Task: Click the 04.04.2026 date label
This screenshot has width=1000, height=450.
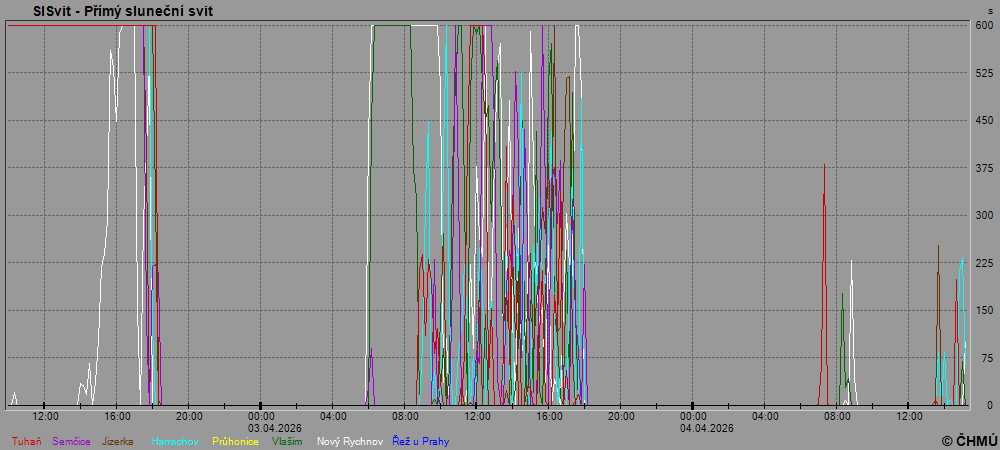Action: [708, 428]
